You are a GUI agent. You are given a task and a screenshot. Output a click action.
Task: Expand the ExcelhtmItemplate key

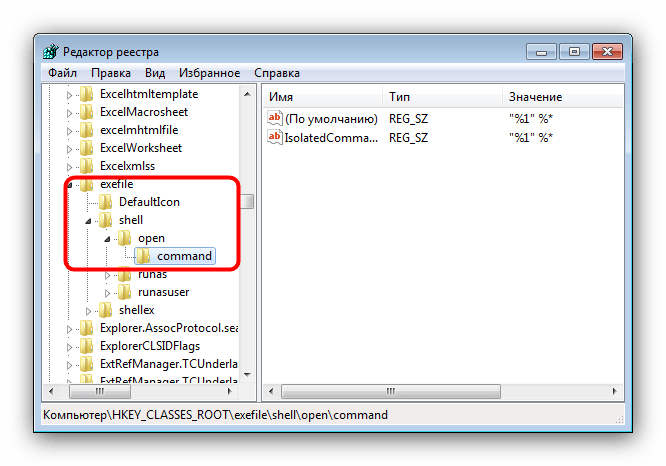pyautogui.click(x=70, y=95)
